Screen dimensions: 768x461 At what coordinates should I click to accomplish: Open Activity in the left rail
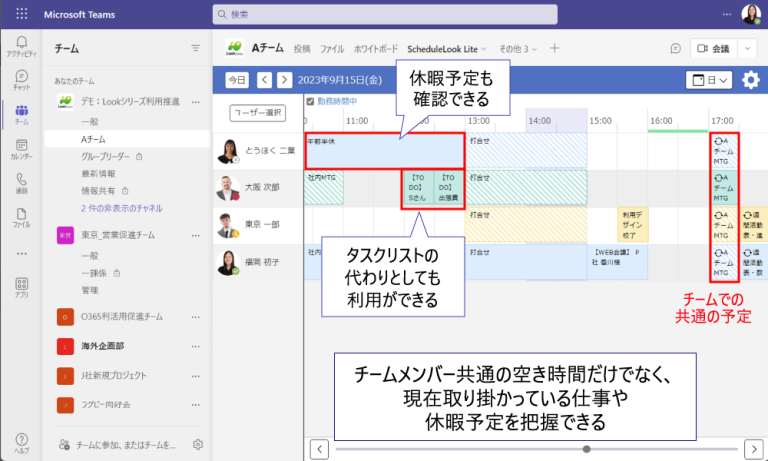[22, 47]
